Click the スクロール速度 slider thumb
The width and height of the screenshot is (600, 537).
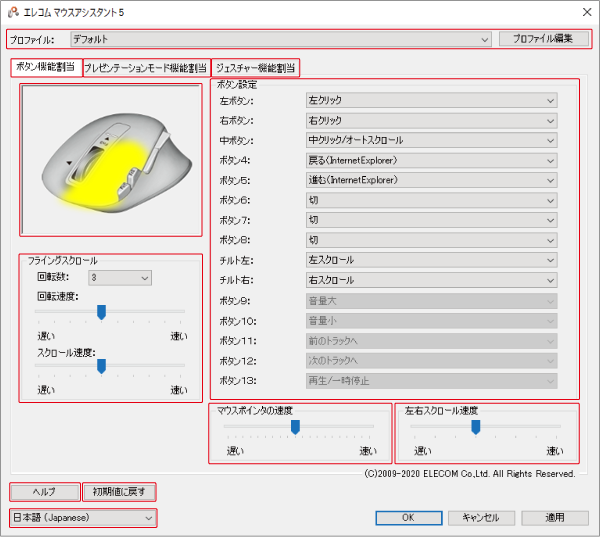pos(101,366)
